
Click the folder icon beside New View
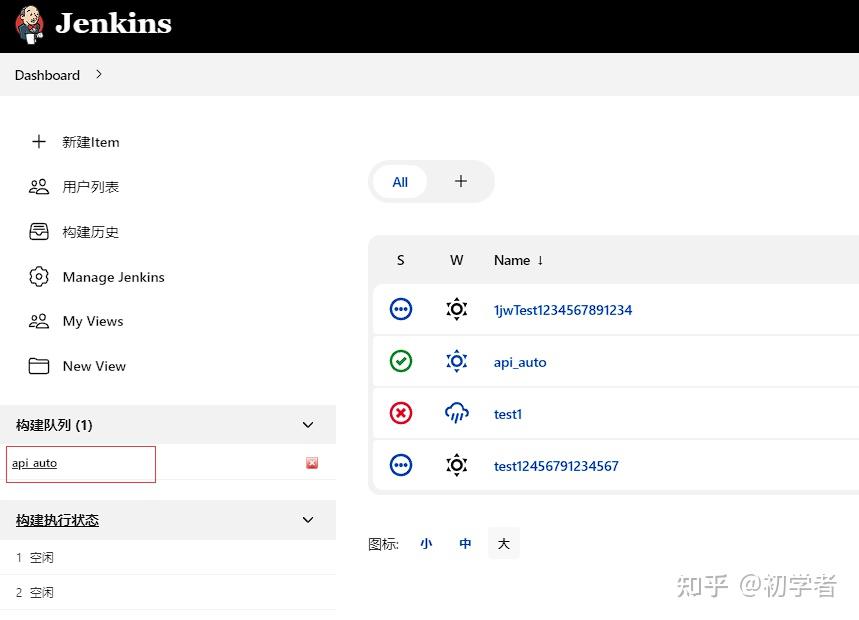tap(38, 366)
